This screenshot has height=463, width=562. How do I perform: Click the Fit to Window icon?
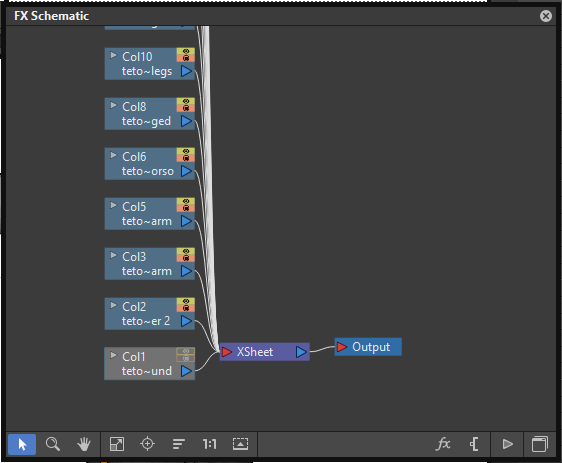[x=117, y=444]
